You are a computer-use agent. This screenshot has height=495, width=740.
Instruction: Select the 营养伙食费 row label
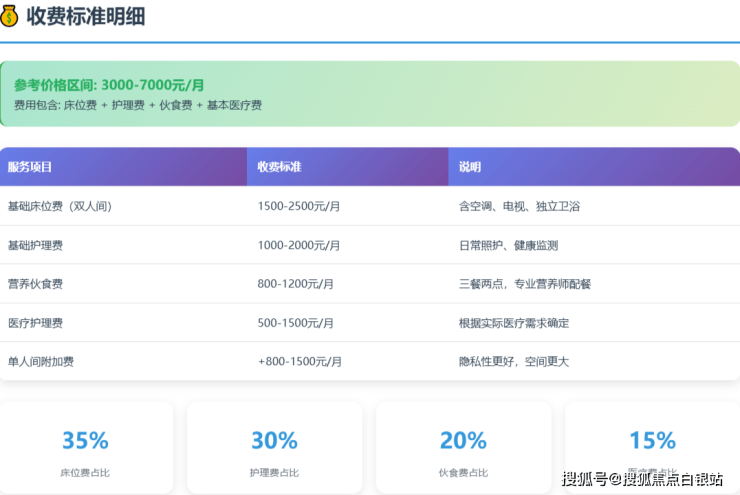pos(35,284)
